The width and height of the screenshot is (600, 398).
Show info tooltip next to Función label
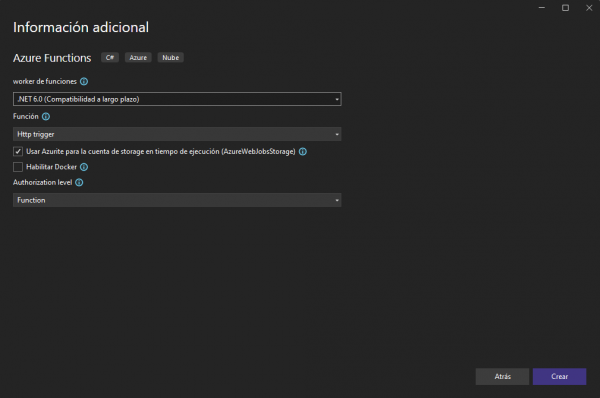(x=46, y=116)
